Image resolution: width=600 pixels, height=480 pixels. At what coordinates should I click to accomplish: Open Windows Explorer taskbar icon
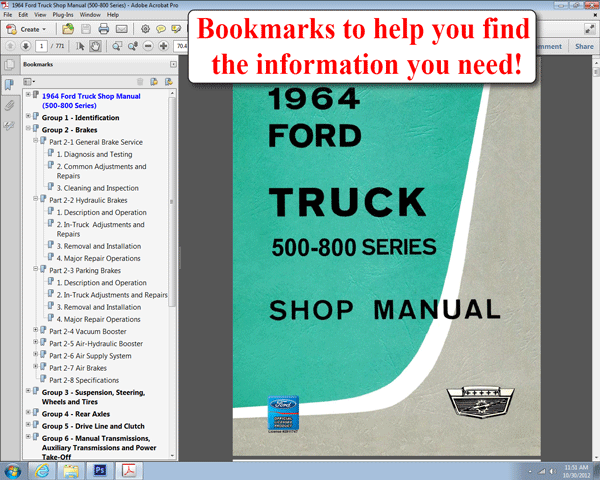click(x=71, y=471)
